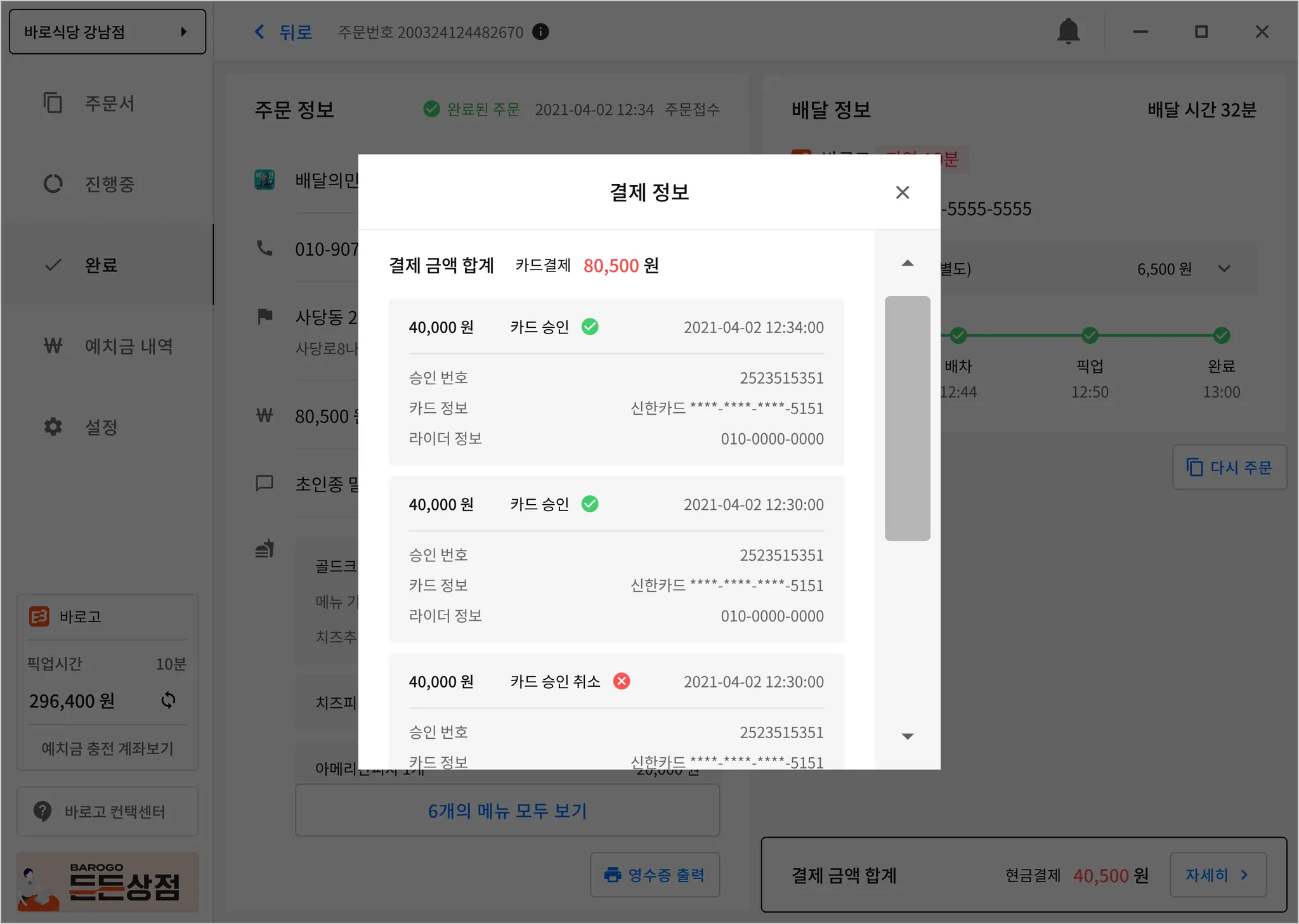Click the 바로고 컨택센터 help icon
Viewport: 1299px width, 924px height.
coord(42,811)
